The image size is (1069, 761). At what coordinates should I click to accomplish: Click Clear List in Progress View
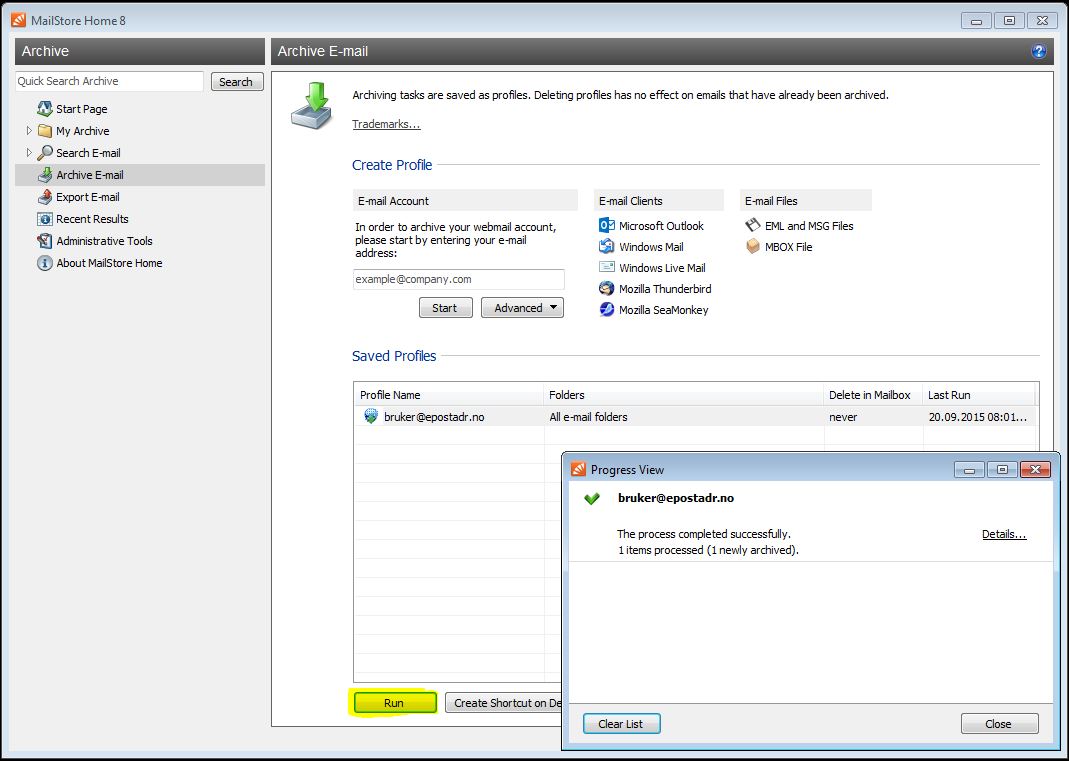[621, 723]
